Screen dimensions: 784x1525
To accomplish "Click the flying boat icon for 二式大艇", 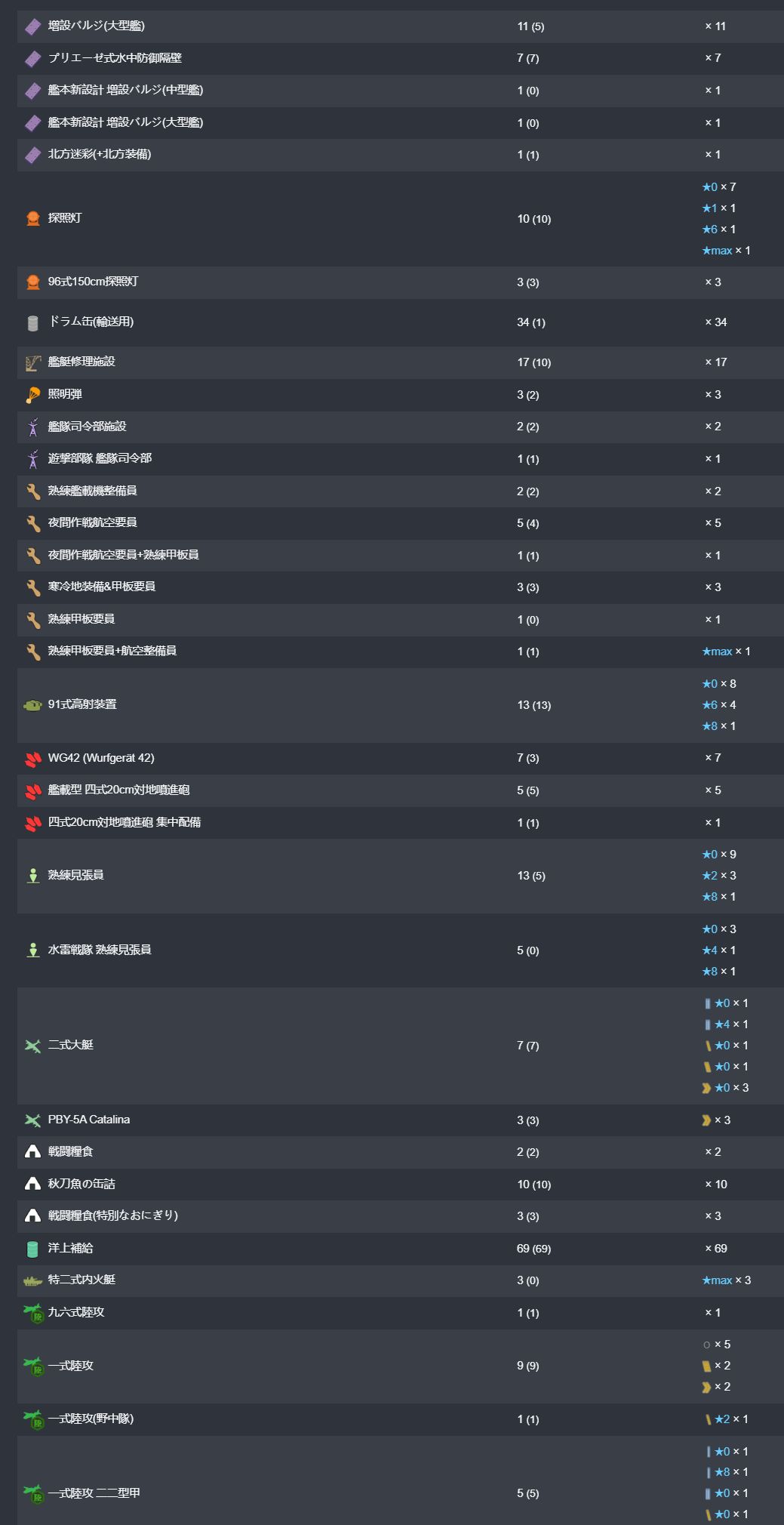I will click(32, 1046).
